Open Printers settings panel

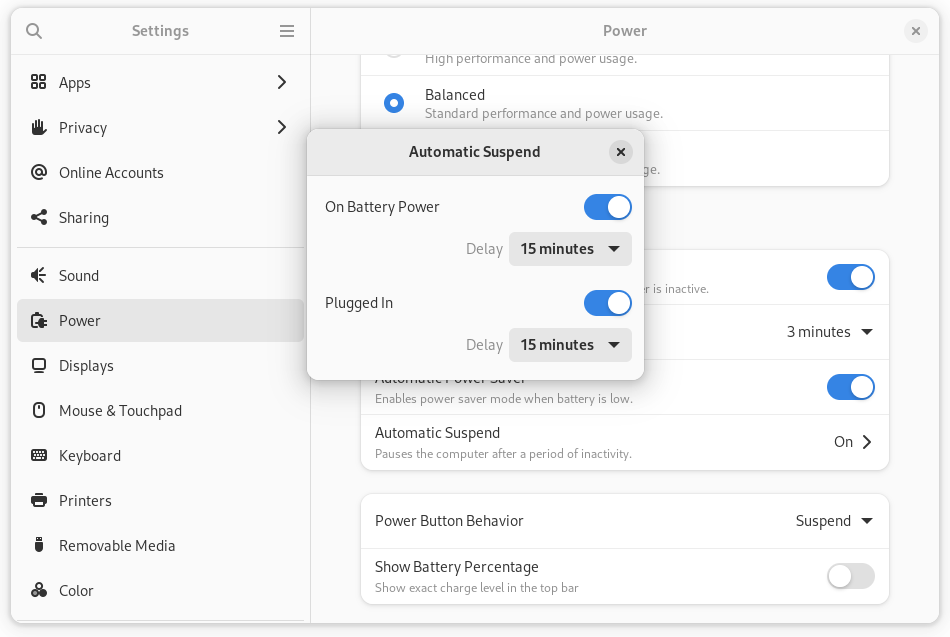pyautogui.click(x=161, y=500)
